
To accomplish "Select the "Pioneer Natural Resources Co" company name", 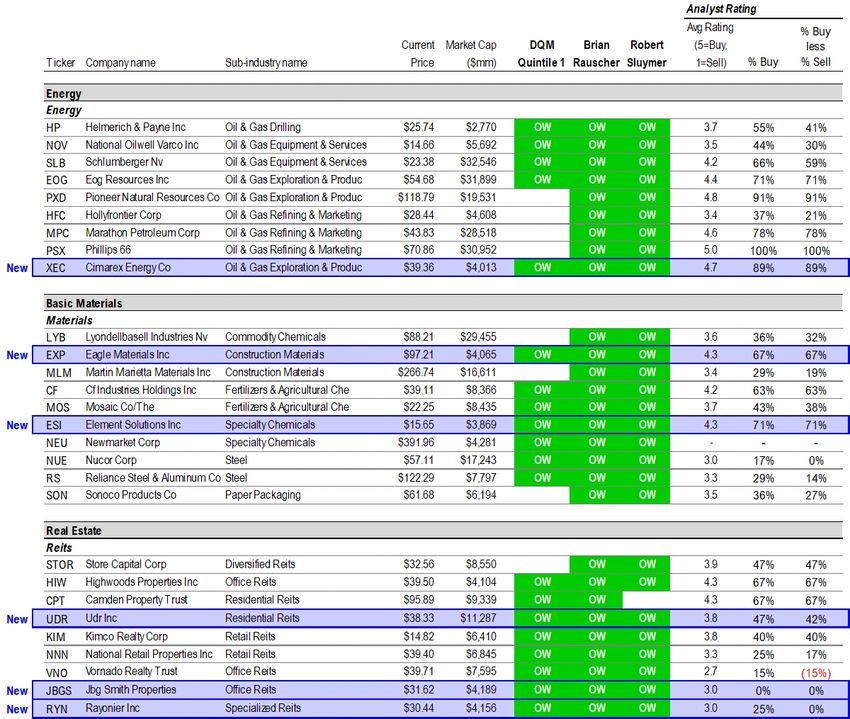I will (x=152, y=197).
